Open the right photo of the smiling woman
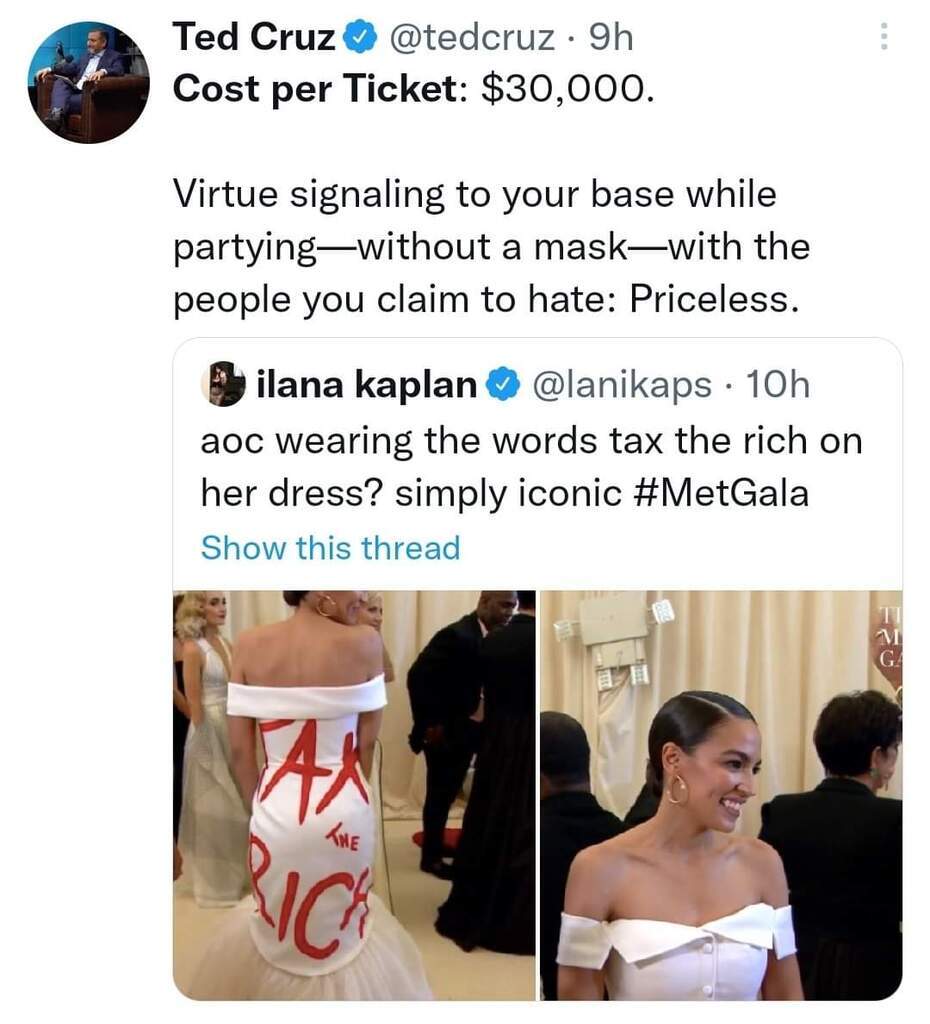Image resolution: width=930 pixels, height=1024 pixels. coord(720,795)
